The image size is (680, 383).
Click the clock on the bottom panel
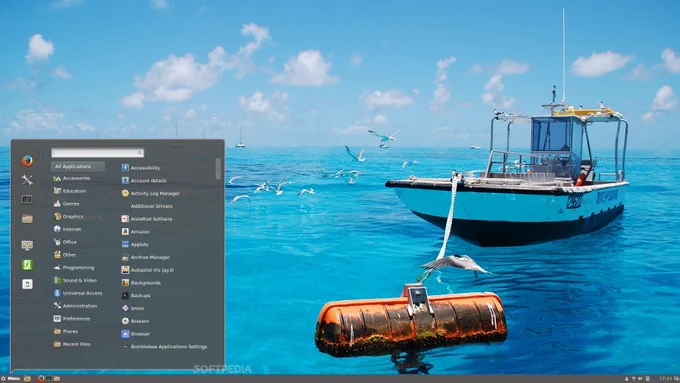(x=665, y=379)
